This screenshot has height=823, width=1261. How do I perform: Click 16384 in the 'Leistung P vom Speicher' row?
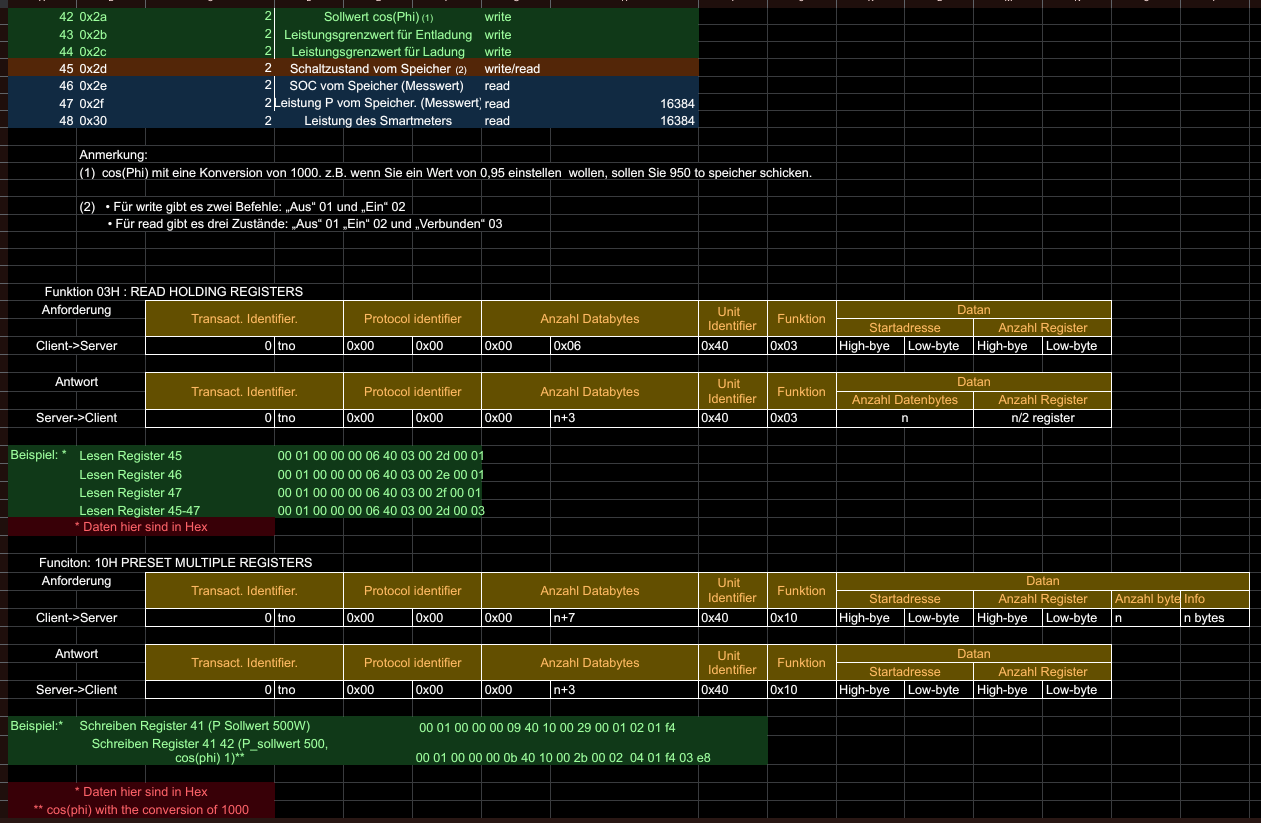677,103
